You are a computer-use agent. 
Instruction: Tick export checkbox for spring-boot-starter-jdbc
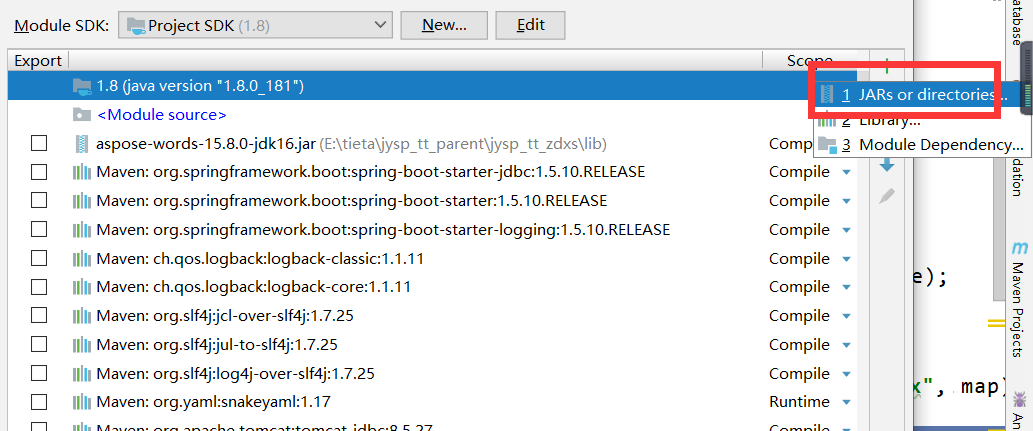coord(39,173)
